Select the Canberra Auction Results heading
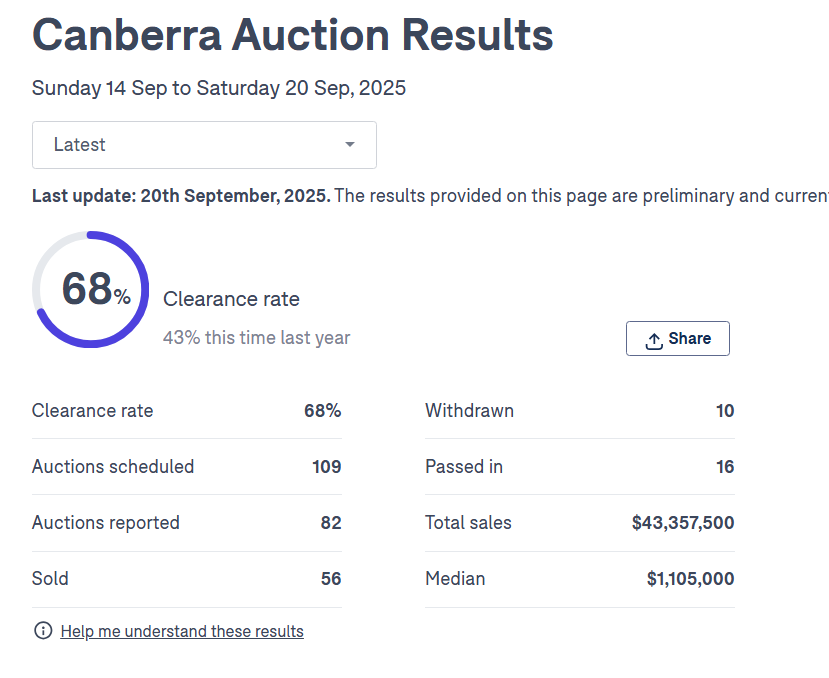Image resolution: width=829 pixels, height=678 pixels. pyautogui.click(x=292, y=35)
